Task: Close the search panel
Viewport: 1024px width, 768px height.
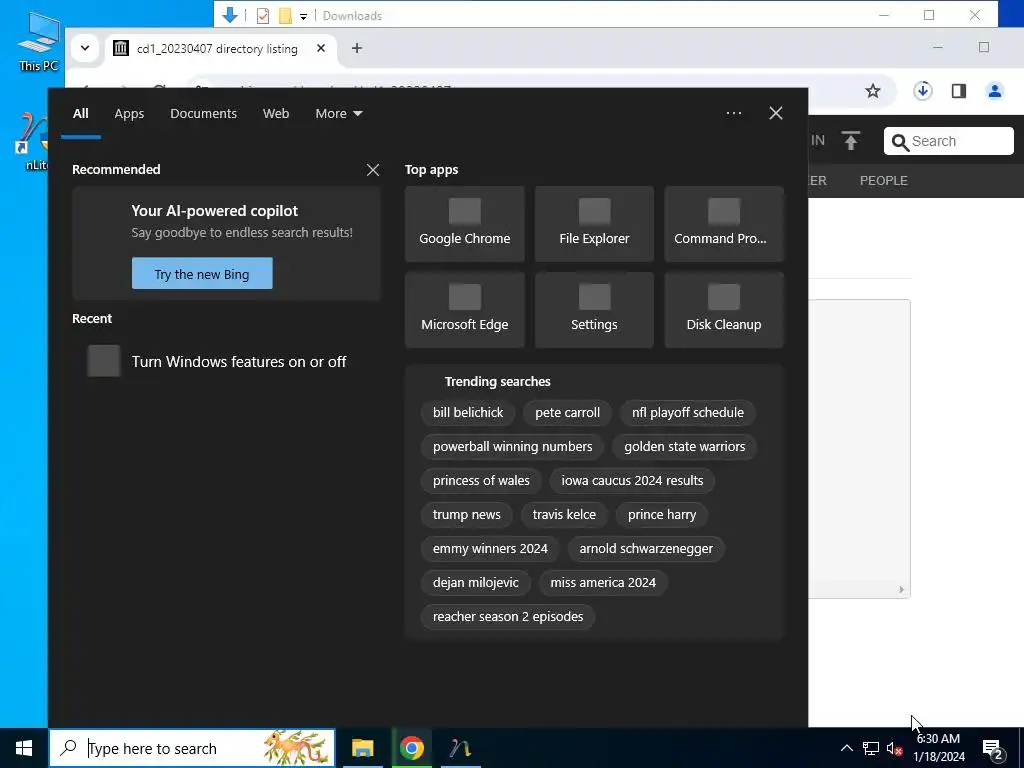Action: (x=776, y=113)
